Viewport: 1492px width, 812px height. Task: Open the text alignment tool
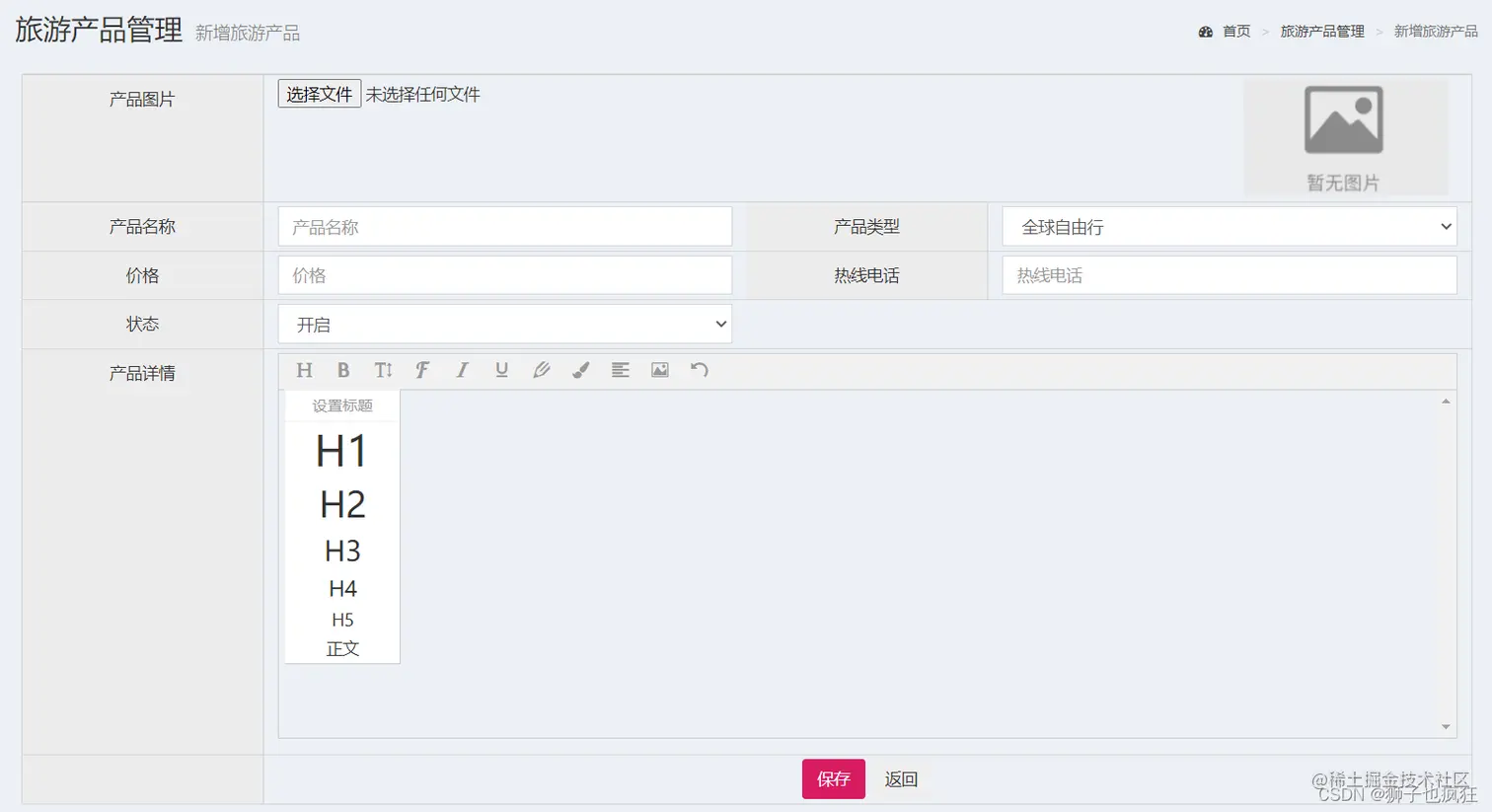tap(620, 370)
